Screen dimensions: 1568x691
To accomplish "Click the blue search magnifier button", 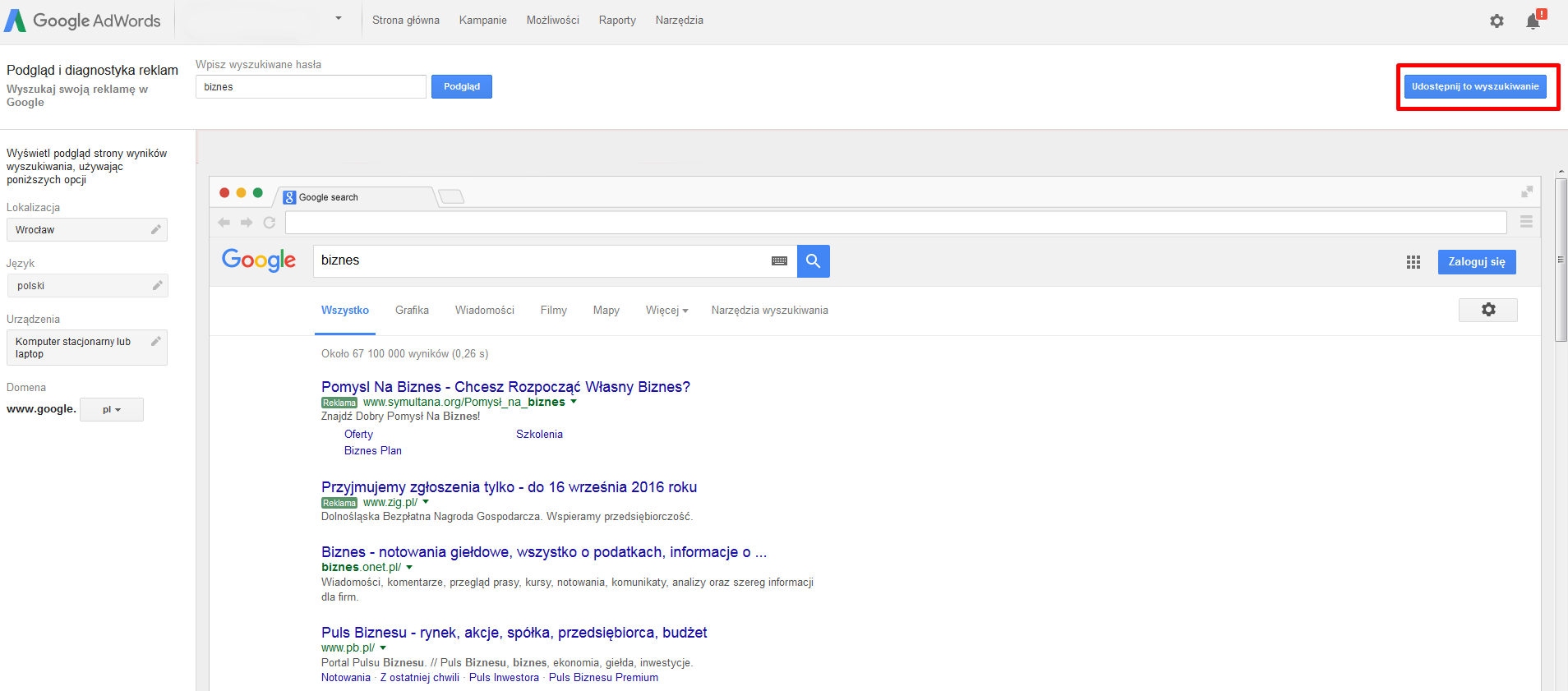I will tap(813, 261).
